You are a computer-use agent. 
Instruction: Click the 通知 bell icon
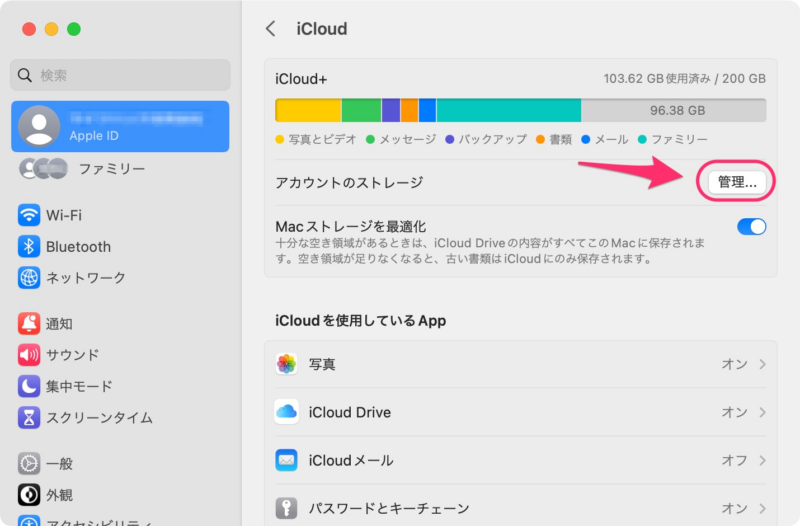pyautogui.click(x=29, y=323)
